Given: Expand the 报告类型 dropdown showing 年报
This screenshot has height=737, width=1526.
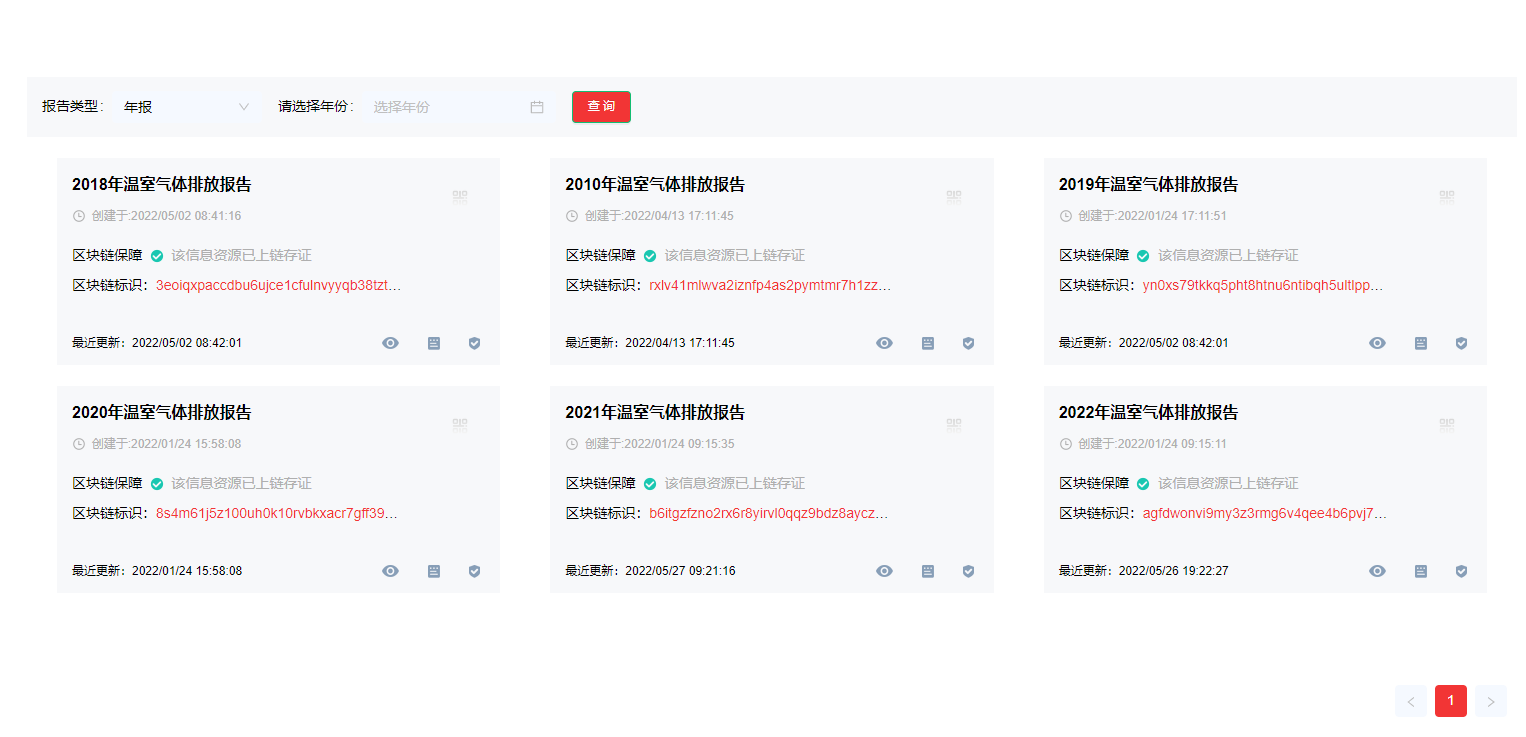Looking at the screenshot, I should tap(185, 107).
